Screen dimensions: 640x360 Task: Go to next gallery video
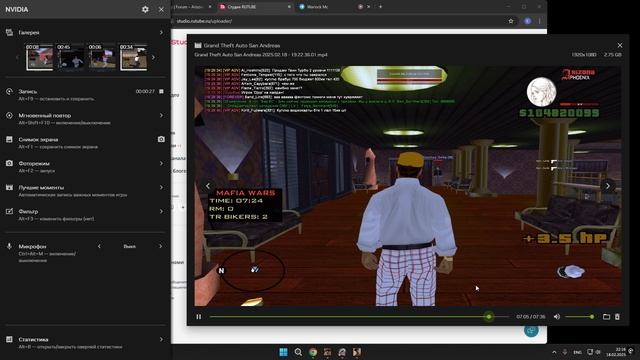[608, 186]
